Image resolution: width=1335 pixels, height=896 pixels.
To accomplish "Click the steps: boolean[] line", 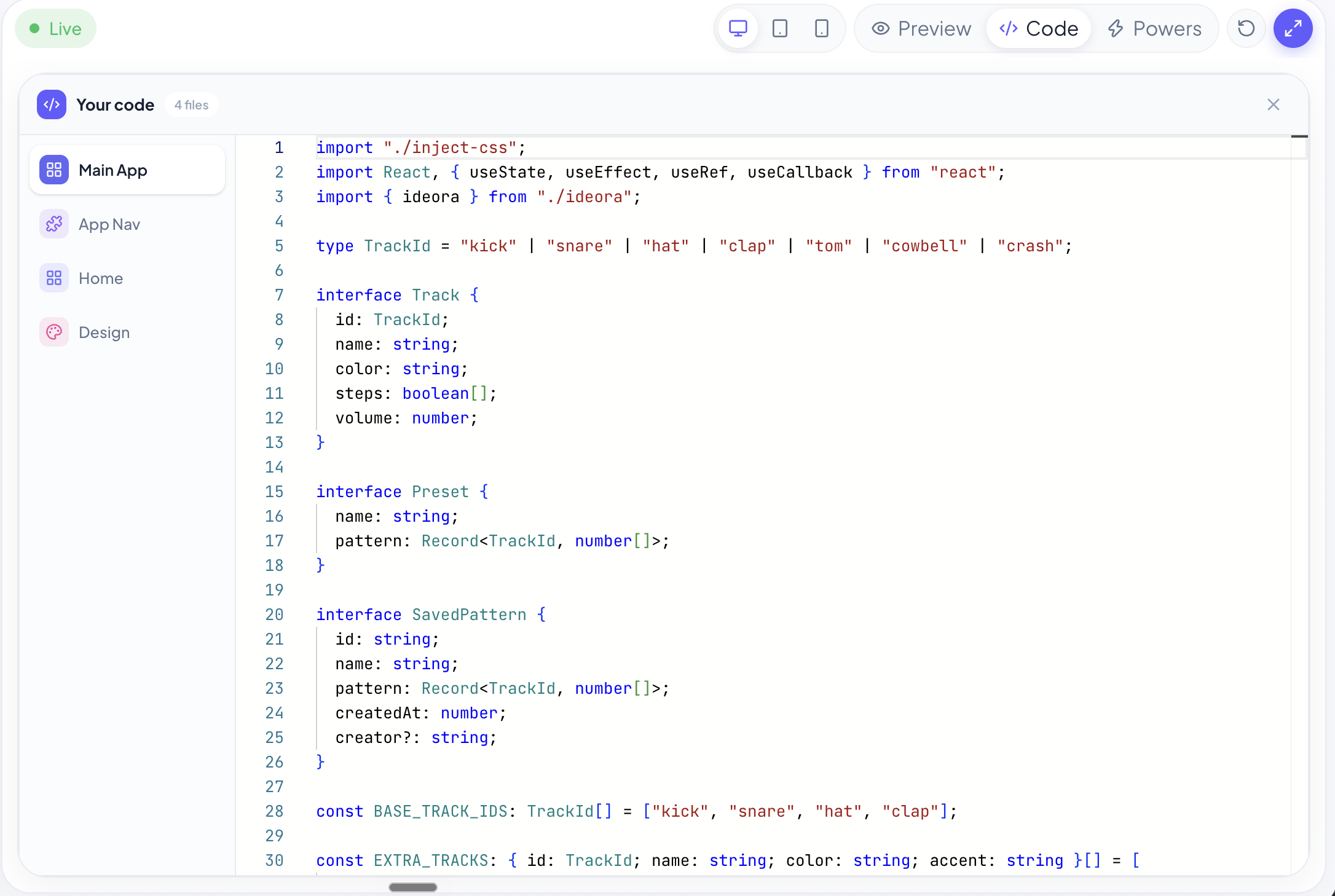I will coord(416,394).
